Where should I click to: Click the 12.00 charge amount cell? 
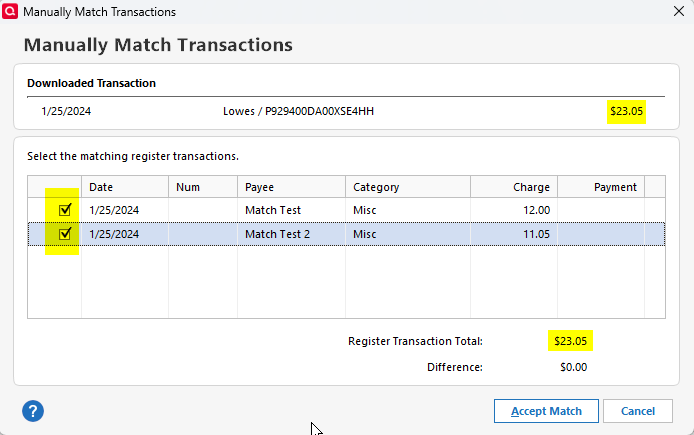pos(536,210)
